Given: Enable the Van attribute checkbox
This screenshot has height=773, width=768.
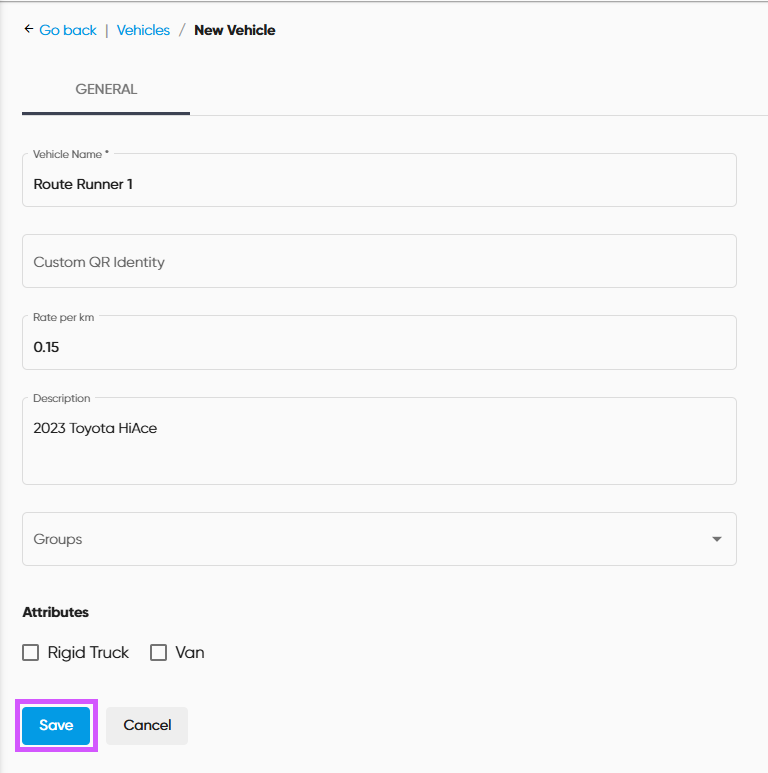Looking at the screenshot, I should 158,653.
